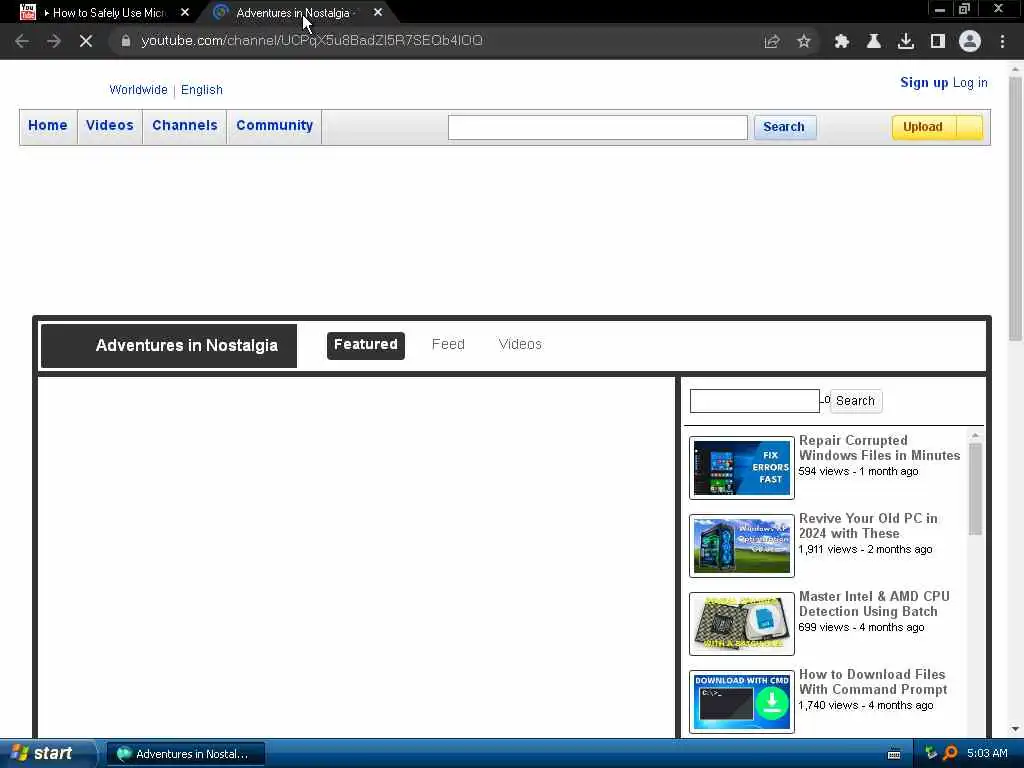Click the magnifier tray icon
Viewport: 1024px width, 768px height.
[950, 753]
